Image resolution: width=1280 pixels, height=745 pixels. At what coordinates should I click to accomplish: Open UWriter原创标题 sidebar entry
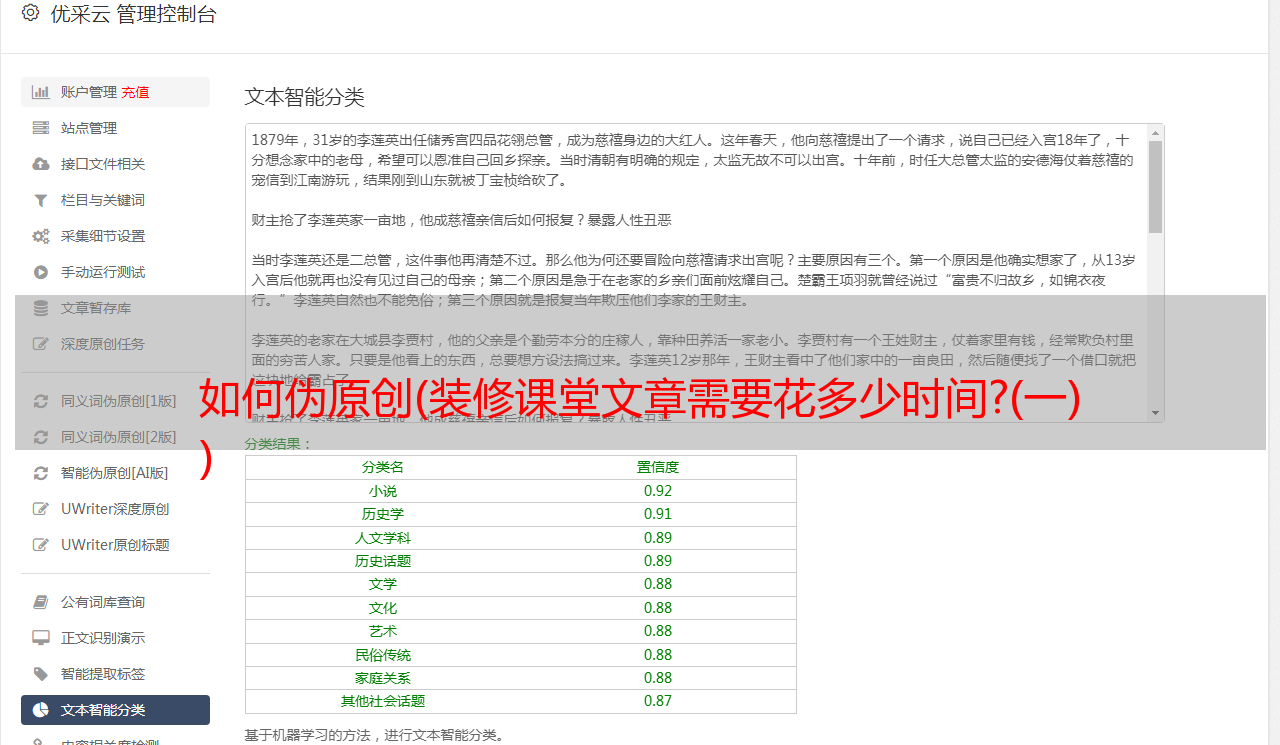click(115, 545)
